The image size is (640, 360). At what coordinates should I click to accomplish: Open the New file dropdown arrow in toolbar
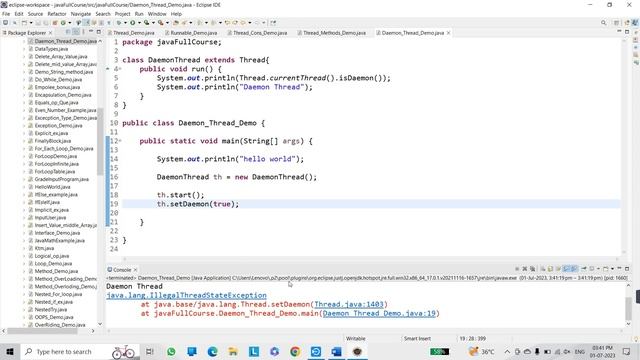pyautogui.click(x=31, y=23)
